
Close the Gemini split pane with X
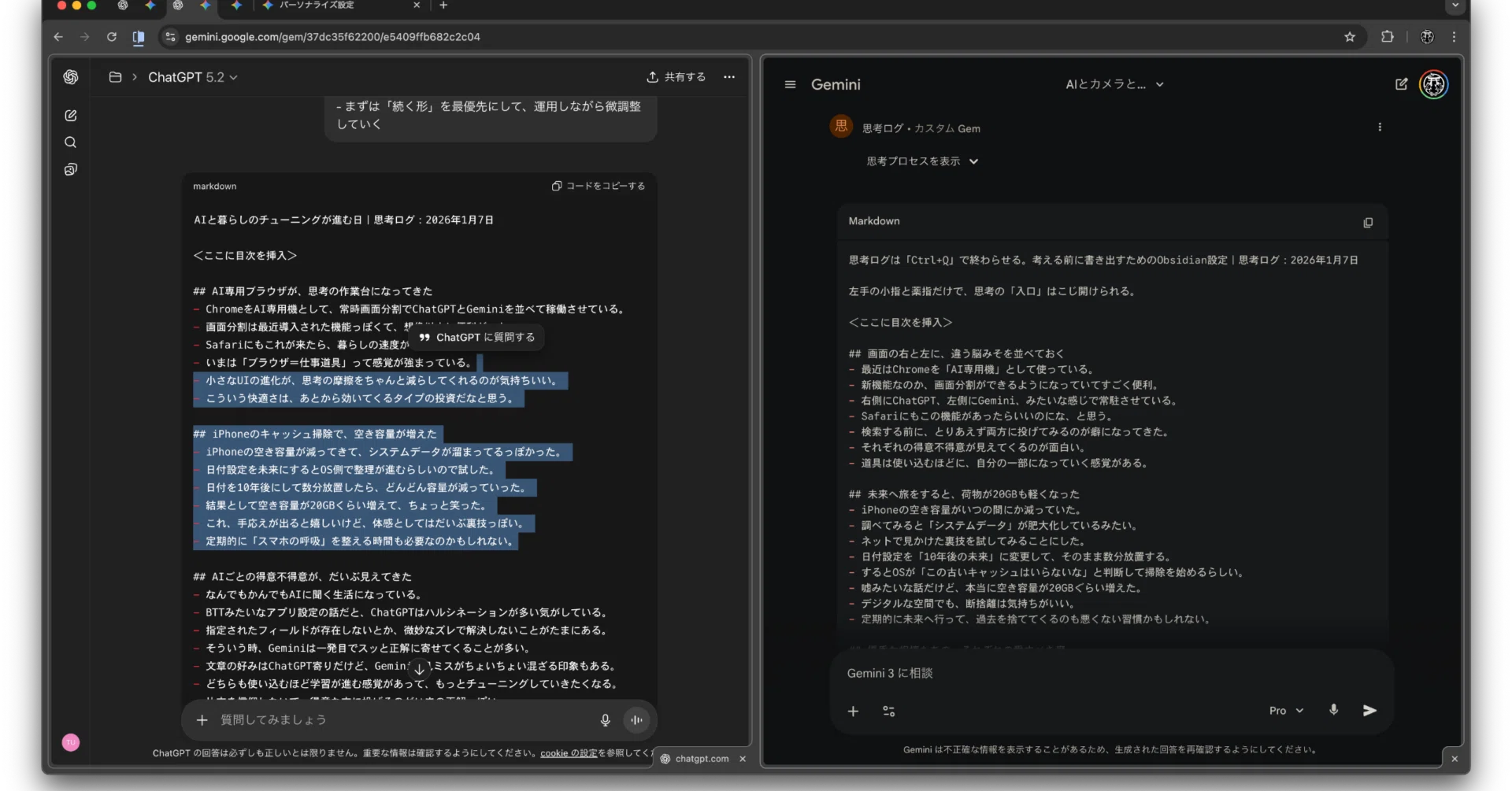[x=1455, y=759]
